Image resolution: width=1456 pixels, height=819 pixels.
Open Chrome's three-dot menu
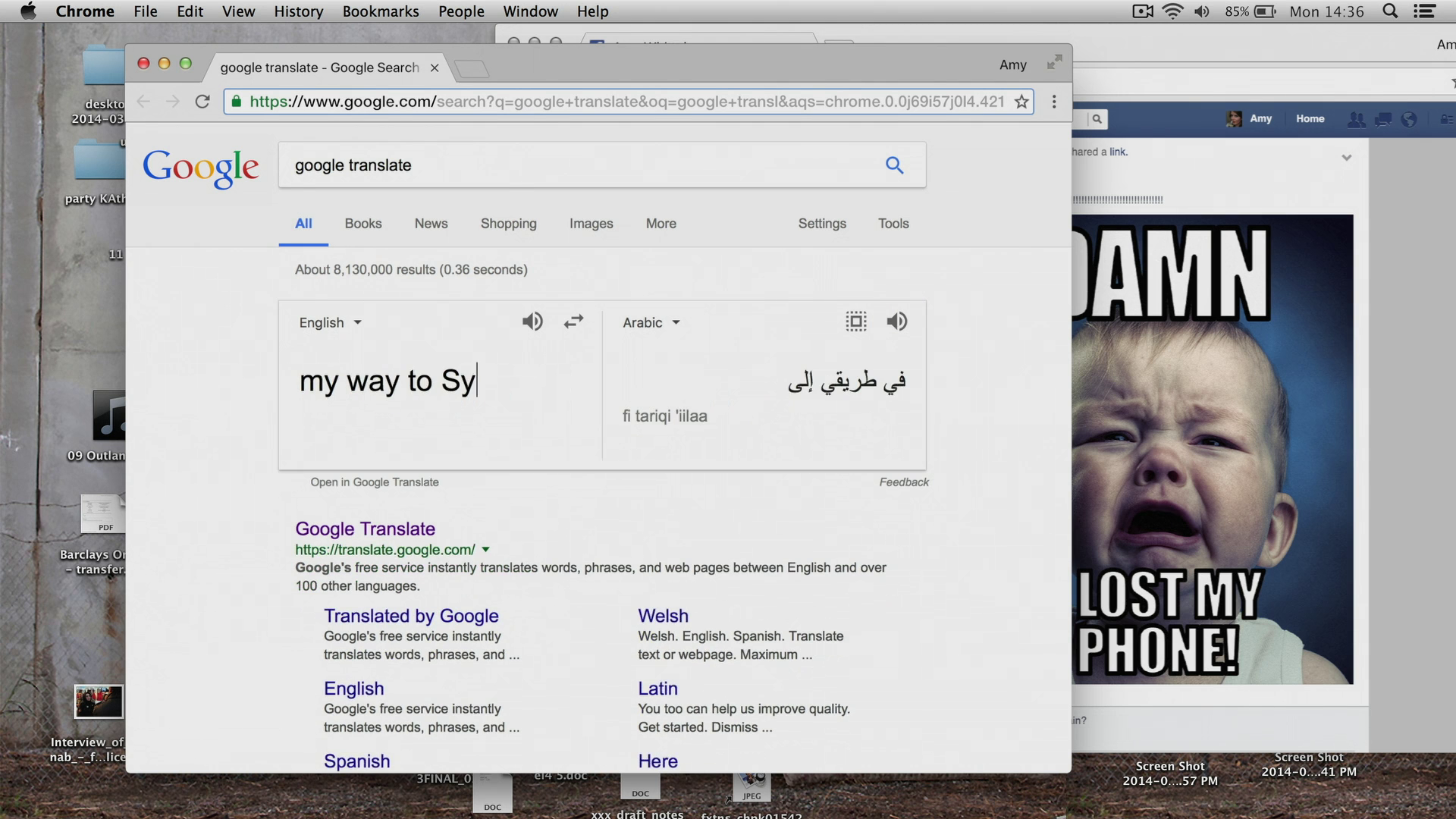pos(1054,102)
